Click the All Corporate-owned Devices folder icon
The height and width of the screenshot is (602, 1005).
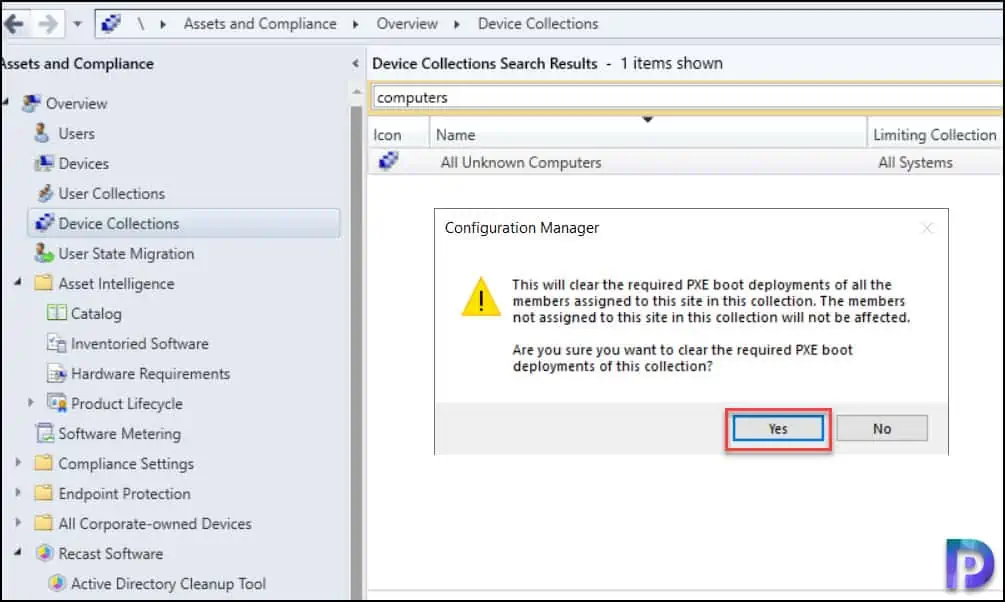(x=43, y=523)
